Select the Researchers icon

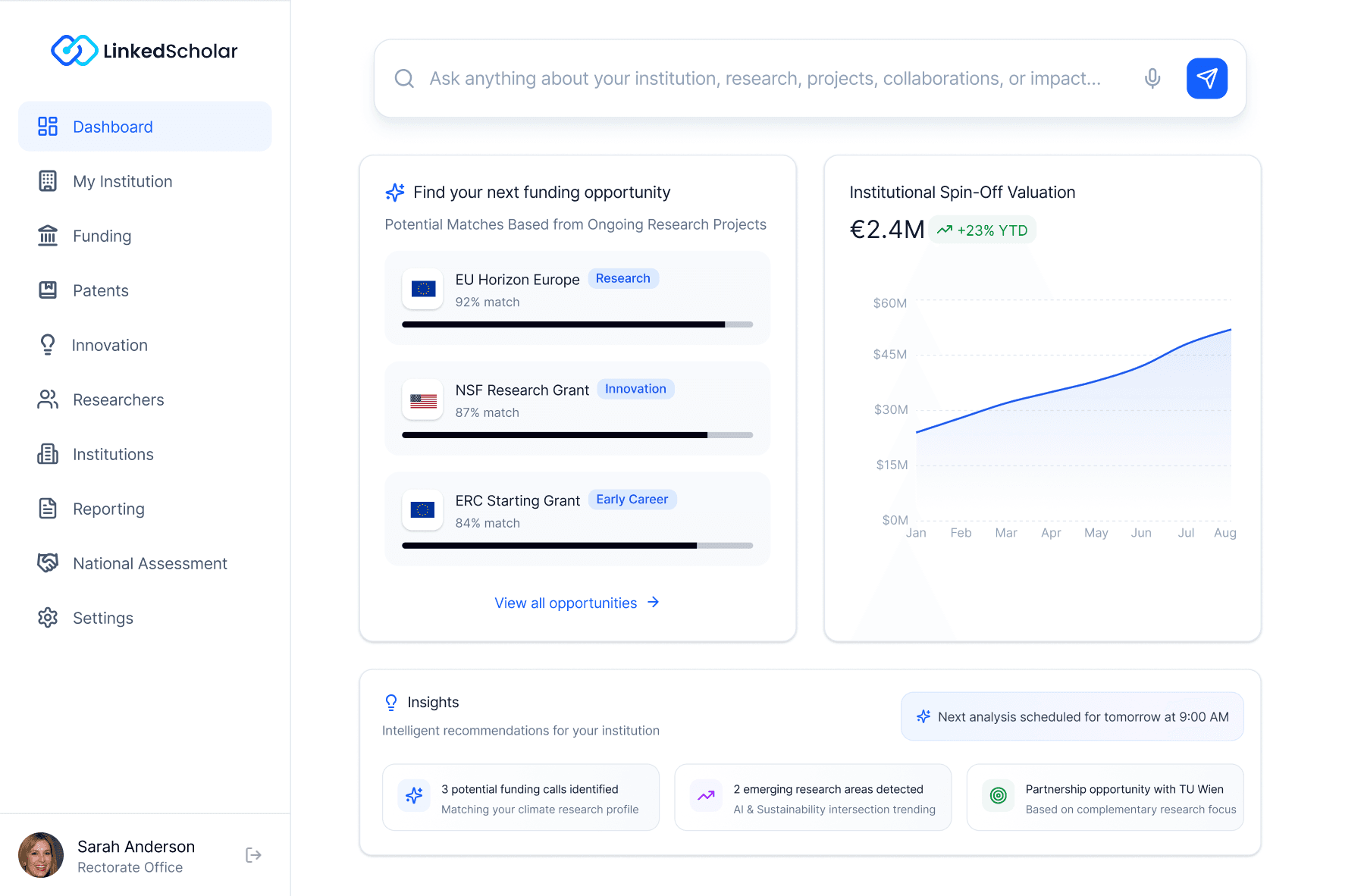[47, 399]
